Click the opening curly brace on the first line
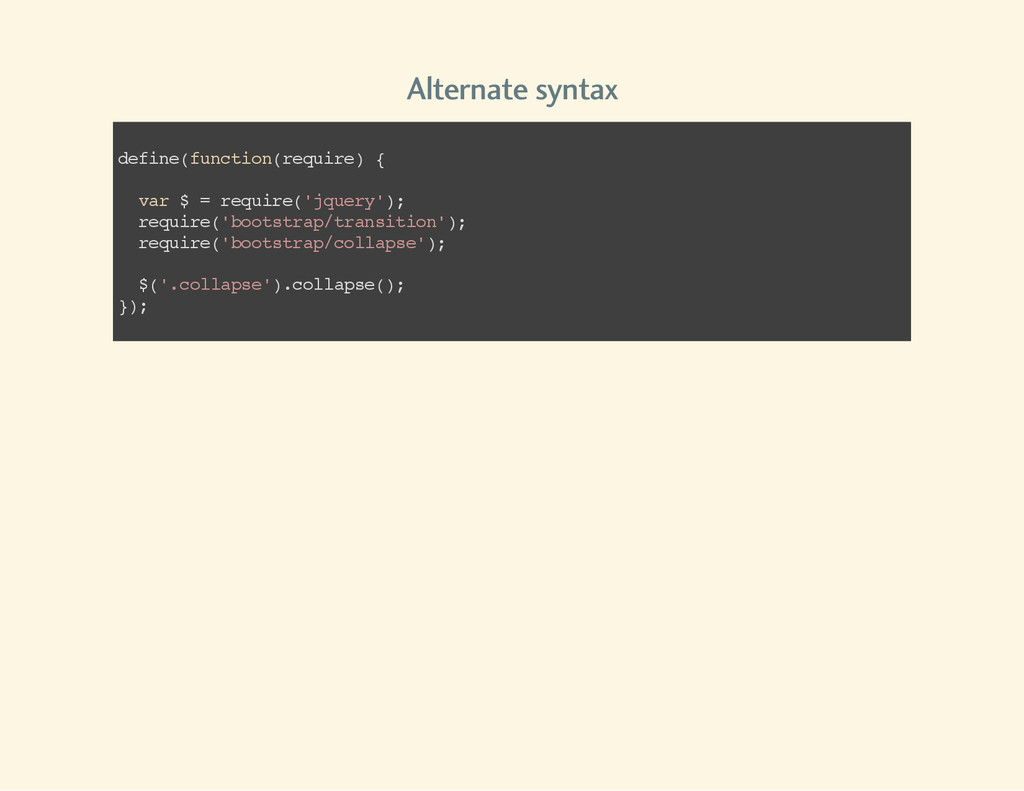The image size is (1024, 791). coord(380,159)
